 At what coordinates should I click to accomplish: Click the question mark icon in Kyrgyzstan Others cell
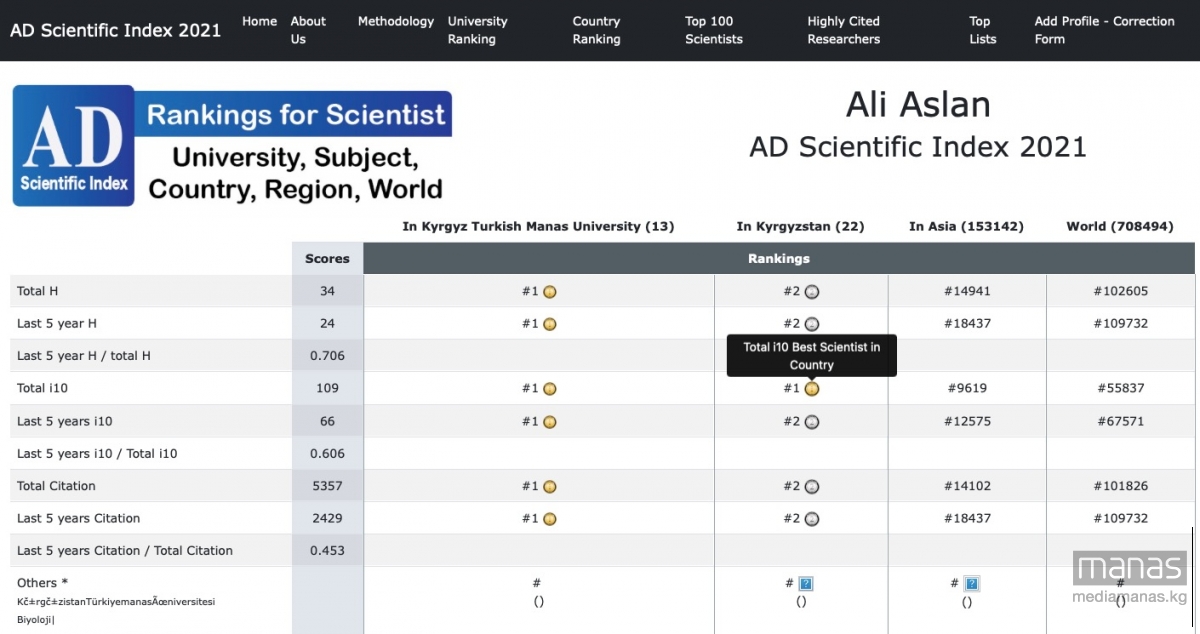pyautogui.click(x=806, y=584)
